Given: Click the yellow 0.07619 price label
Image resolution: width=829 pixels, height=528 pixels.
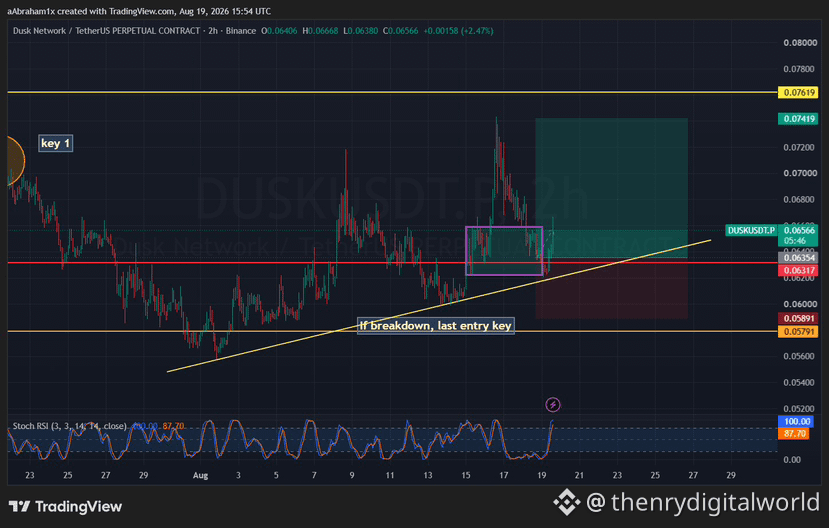Looking at the screenshot, I should pyautogui.click(x=798, y=92).
